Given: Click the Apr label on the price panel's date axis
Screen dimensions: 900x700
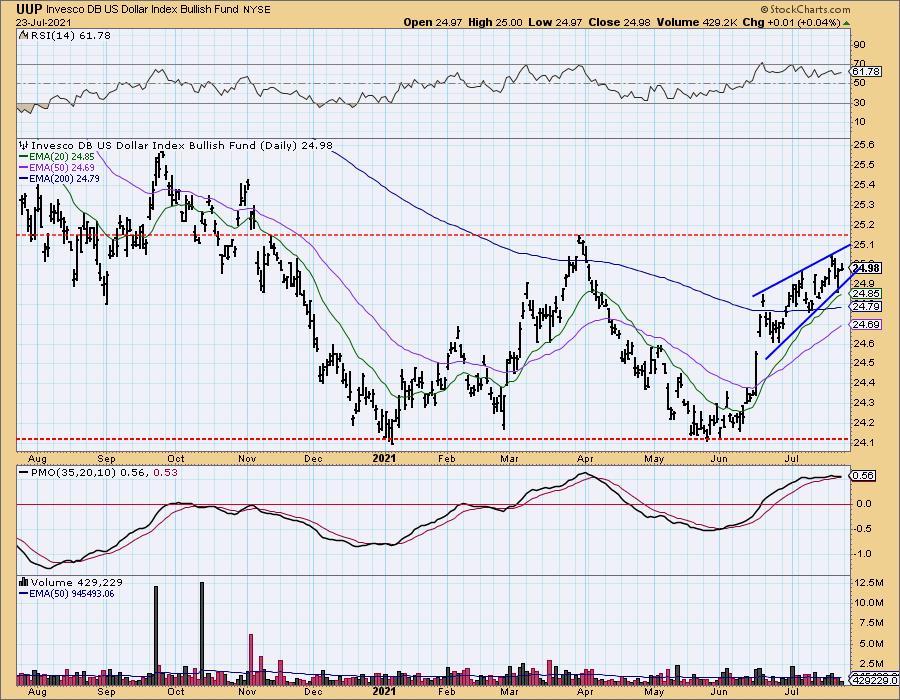Looking at the screenshot, I should pyautogui.click(x=585, y=458).
